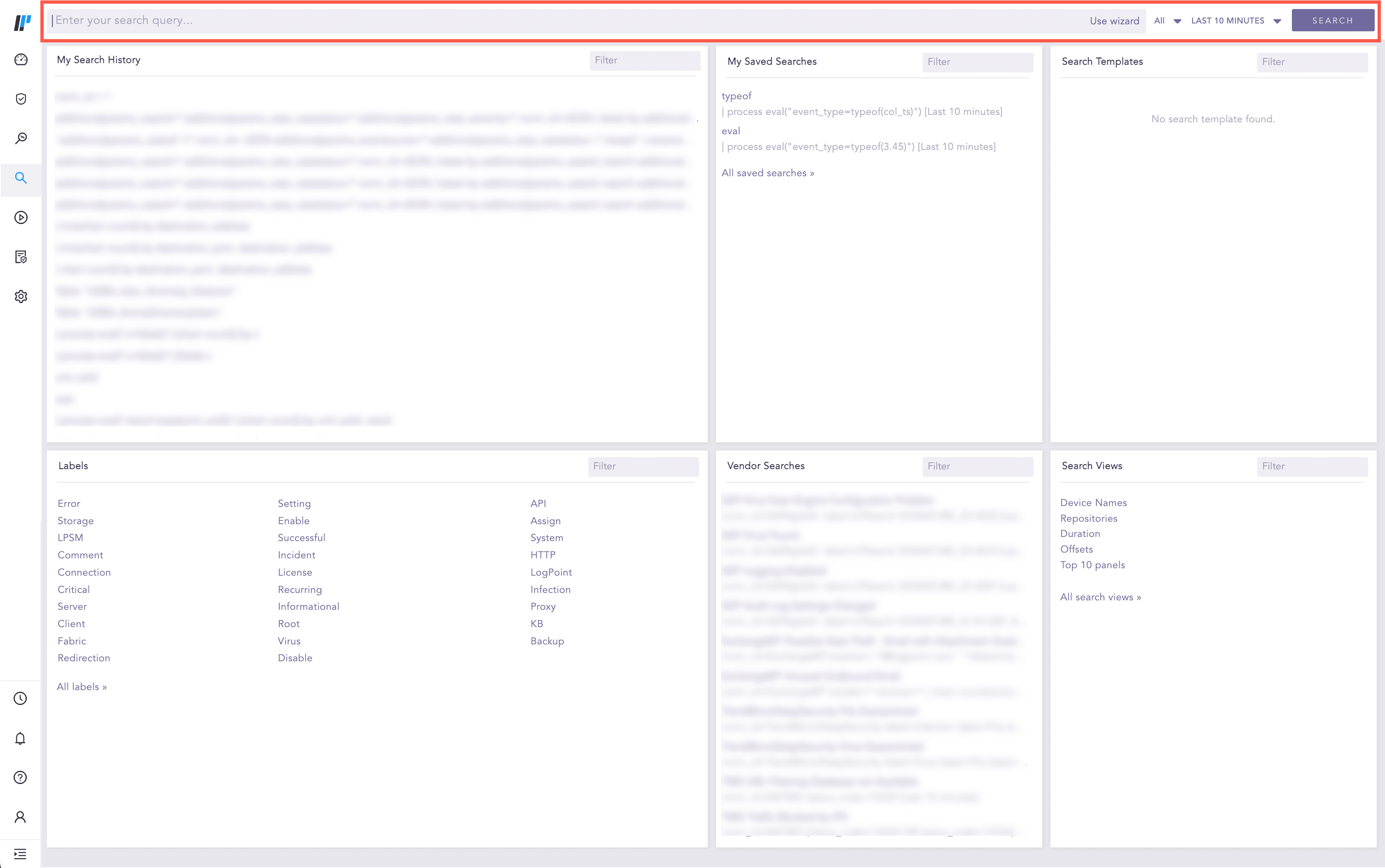Open the Dashboard speedometer icon

point(21,59)
